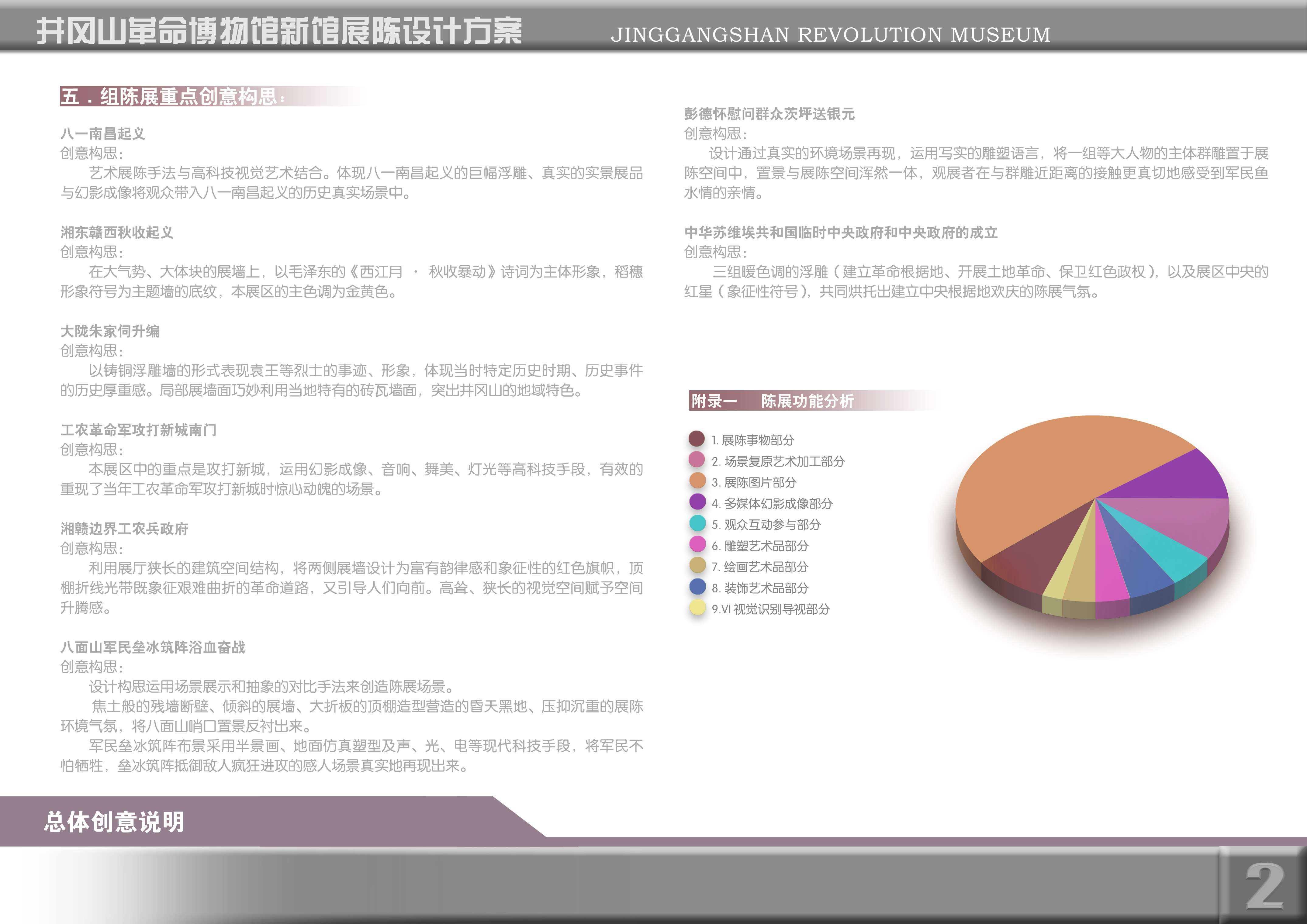Click the subheading 工农革命军攻打新城南门
This screenshot has width=1307, height=924.
[x=138, y=430]
